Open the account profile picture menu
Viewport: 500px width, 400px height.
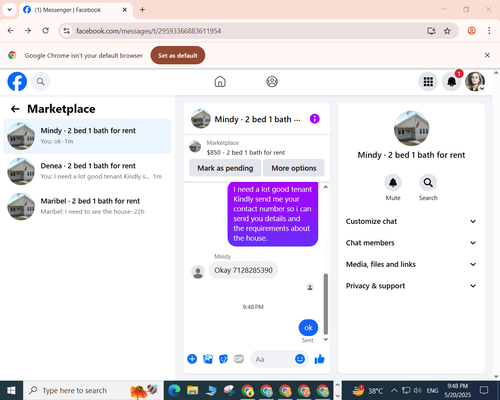475,81
